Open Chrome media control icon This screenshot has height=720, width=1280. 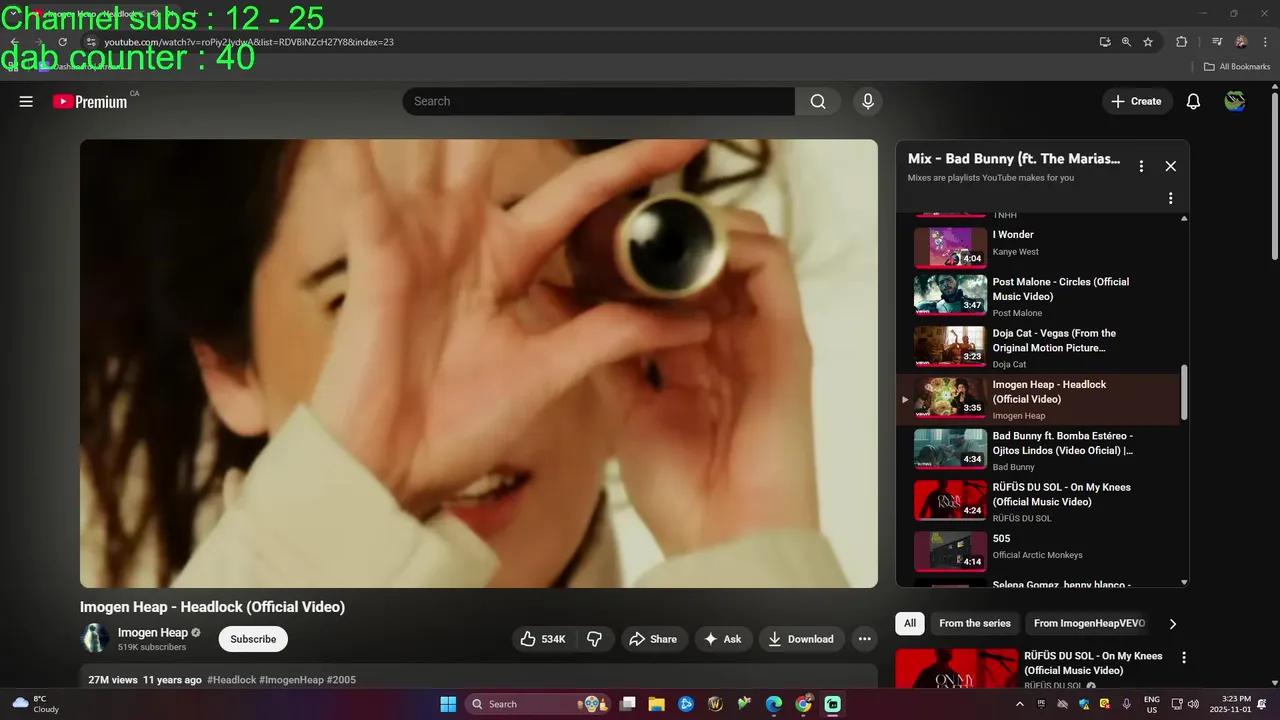1217,42
